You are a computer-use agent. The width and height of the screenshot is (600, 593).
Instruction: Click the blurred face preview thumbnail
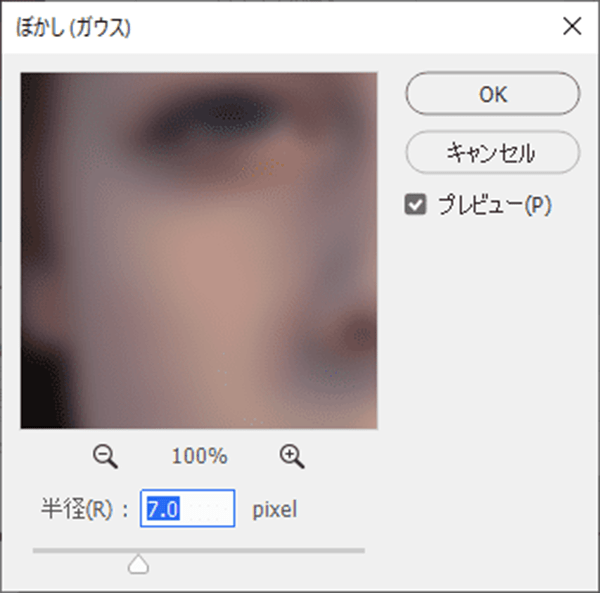(x=199, y=251)
